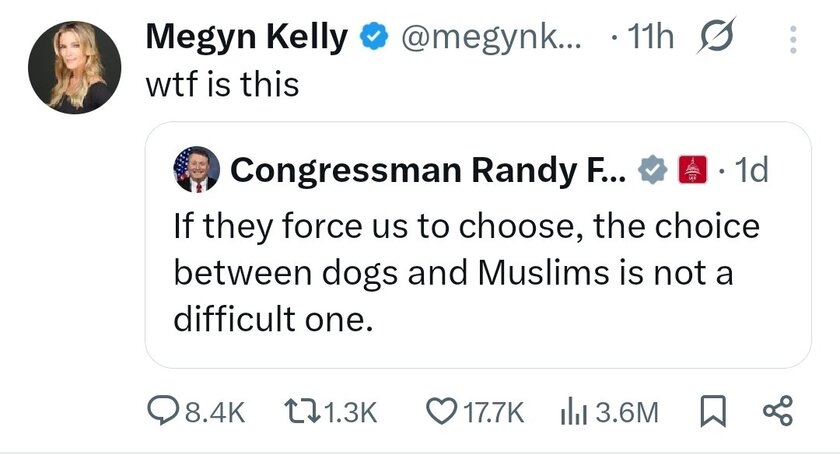The height and width of the screenshot is (455, 840).
Task: Like the post with the heart icon
Action: click(440, 411)
